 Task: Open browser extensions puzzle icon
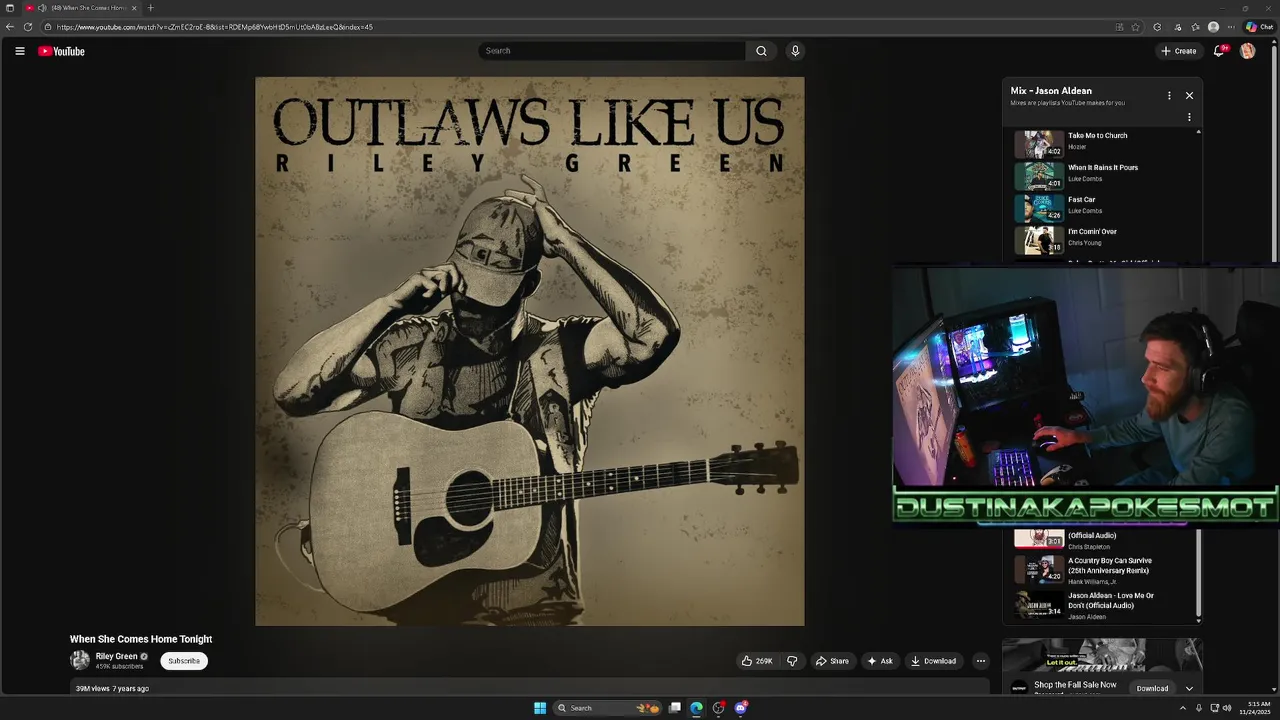pos(1157,27)
